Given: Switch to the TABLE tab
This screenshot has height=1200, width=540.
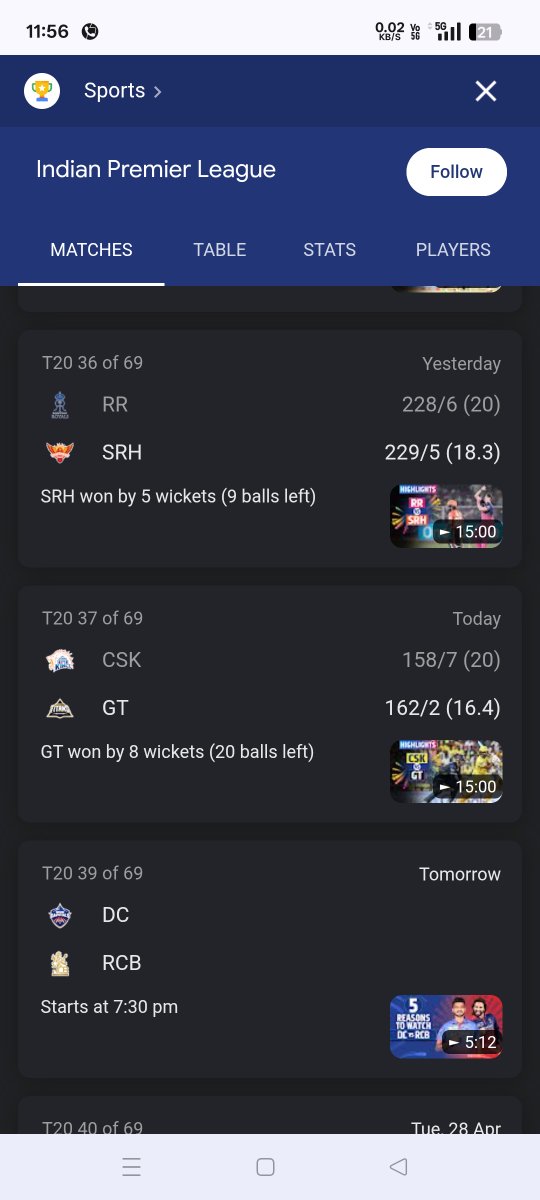Looking at the screenshot, I should click(x=220, y=250).
